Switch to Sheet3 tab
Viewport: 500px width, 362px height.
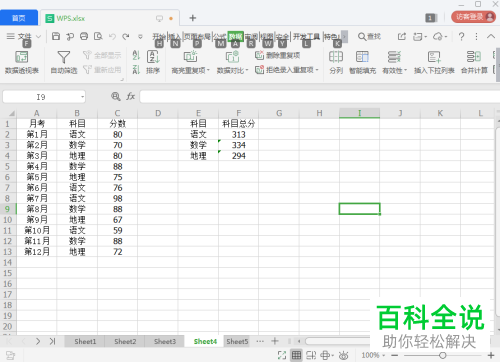(165, 341)
